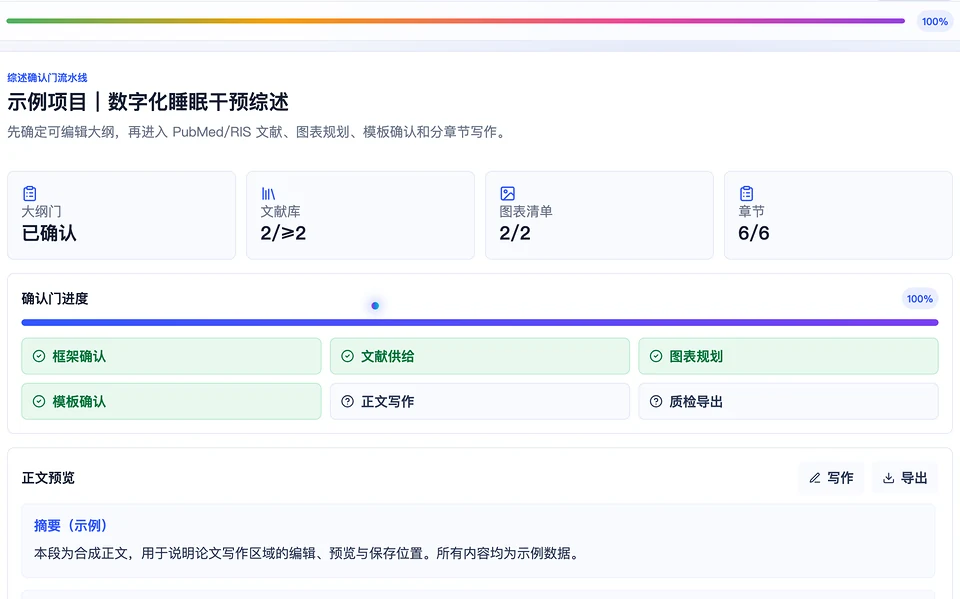960x599 pixels.
Task: Click the check icon beside 框架确认
Action: (x=39, y=356)
